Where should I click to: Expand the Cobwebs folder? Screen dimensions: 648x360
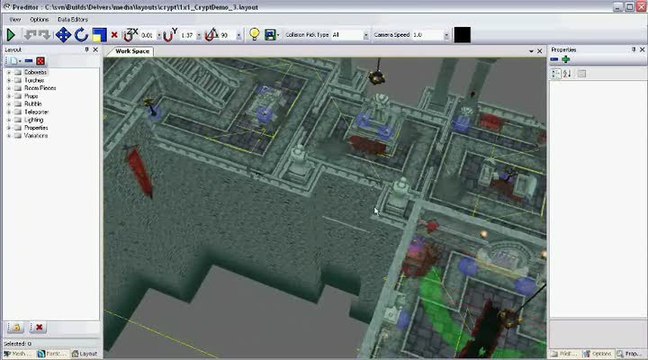tap(9, 72)
